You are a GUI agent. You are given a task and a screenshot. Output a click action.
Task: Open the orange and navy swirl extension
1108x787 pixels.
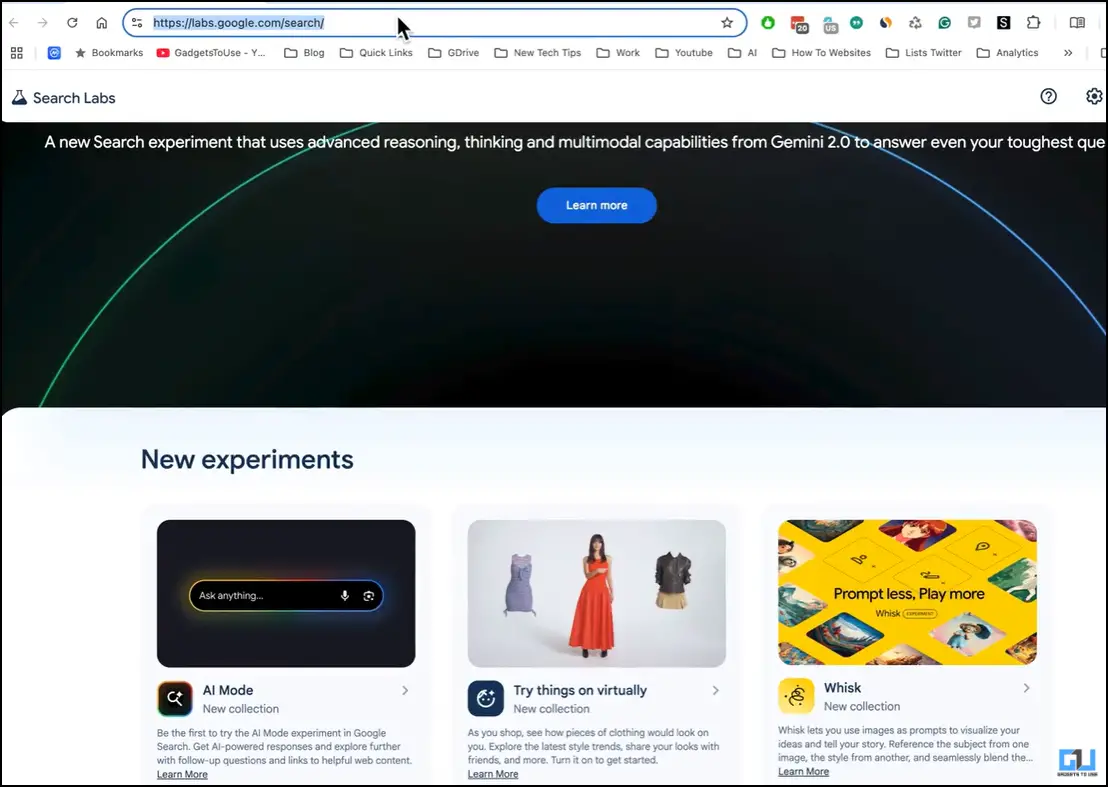click(x=885, y=23)
